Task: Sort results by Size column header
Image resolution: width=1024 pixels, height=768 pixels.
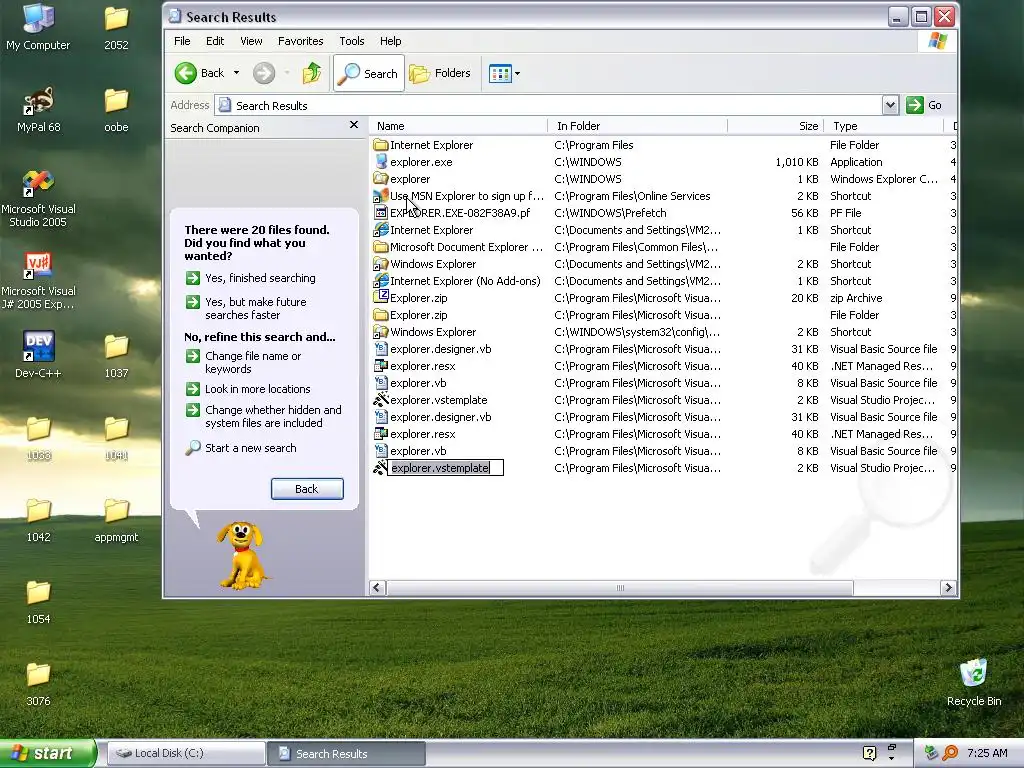Action: tap(776, 126)
